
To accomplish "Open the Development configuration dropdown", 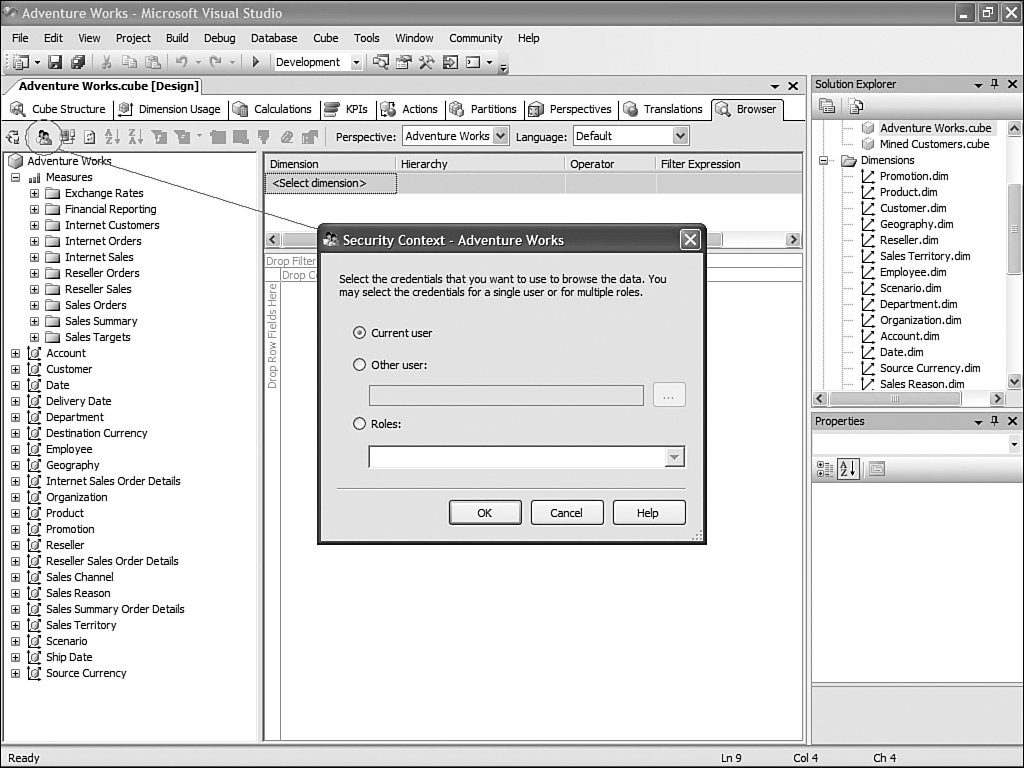I will click(356, 63).
